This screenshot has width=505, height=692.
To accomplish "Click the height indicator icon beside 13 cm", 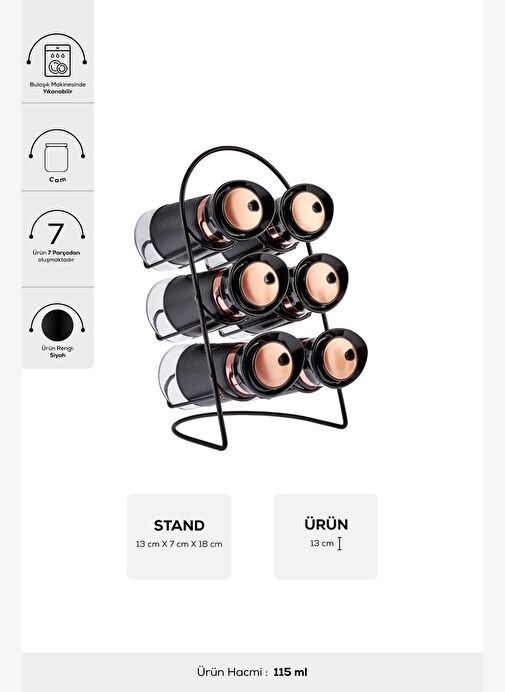I will click(x=339, y=544).
